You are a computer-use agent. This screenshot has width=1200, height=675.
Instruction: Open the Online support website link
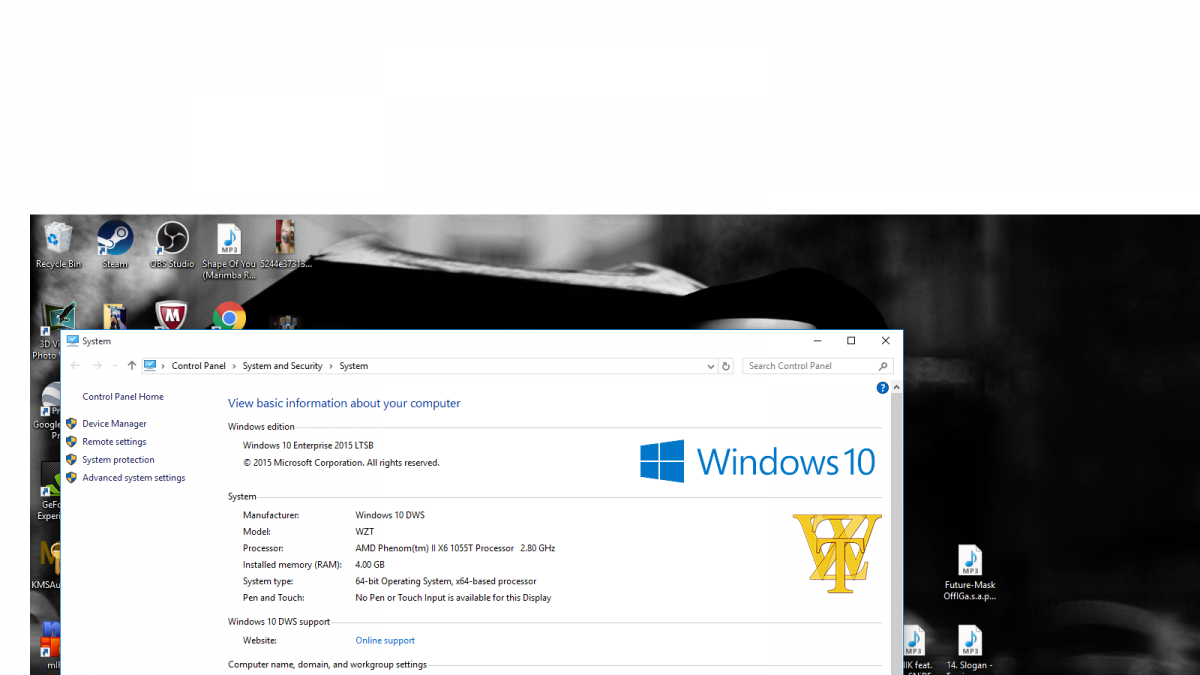click(x=385, y=641)
